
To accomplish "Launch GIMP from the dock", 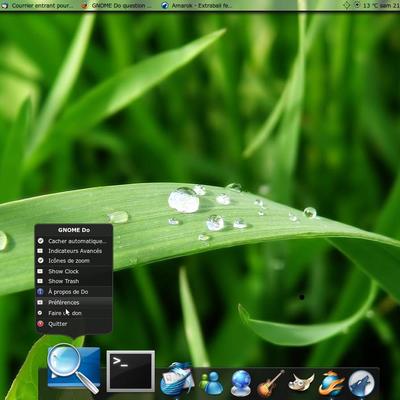I will (x=301, y=383).
